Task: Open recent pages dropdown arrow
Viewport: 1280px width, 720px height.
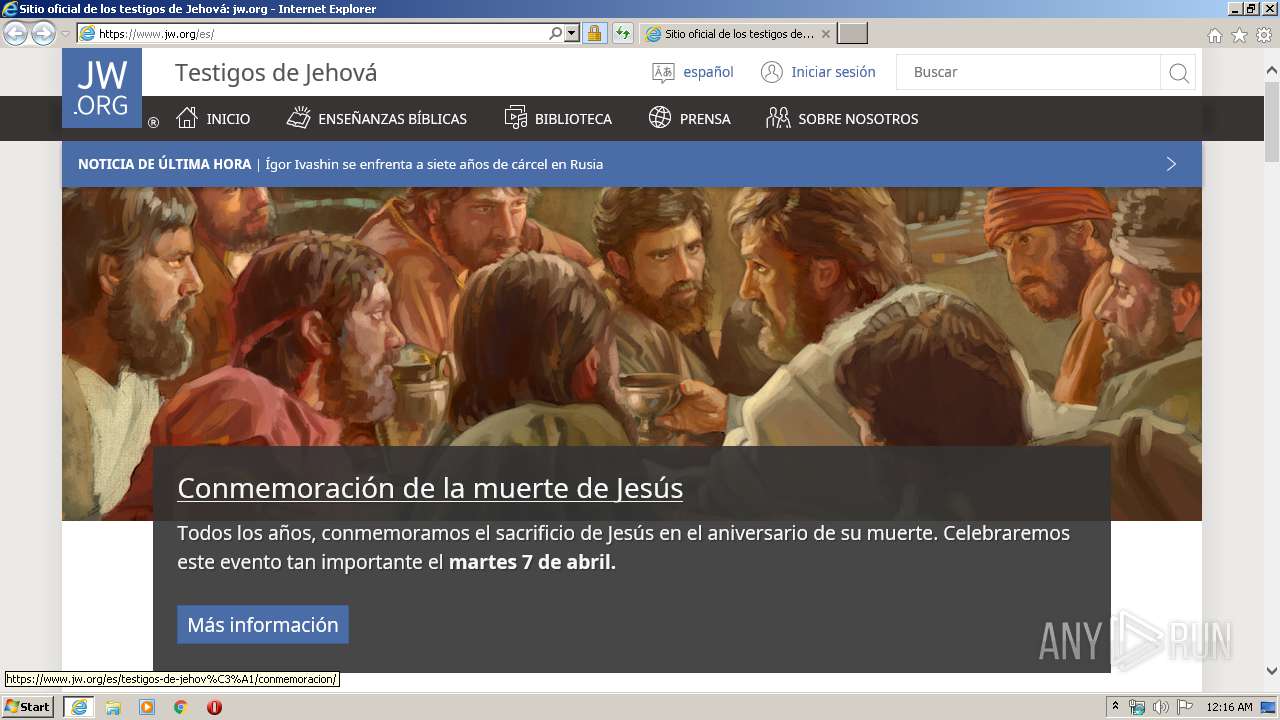Action: tap(65, 33)
